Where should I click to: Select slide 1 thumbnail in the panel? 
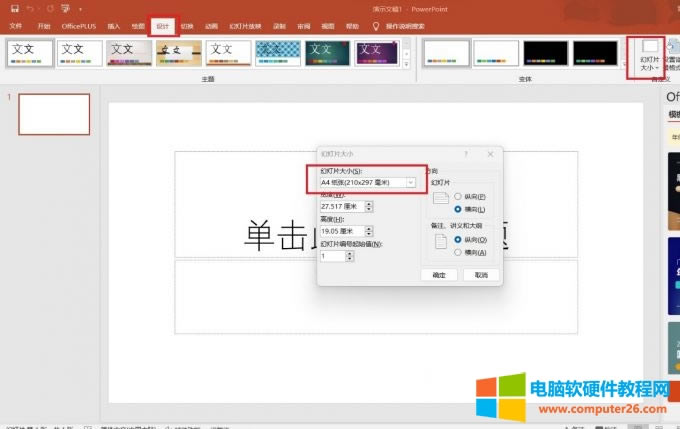coord(54,115)
